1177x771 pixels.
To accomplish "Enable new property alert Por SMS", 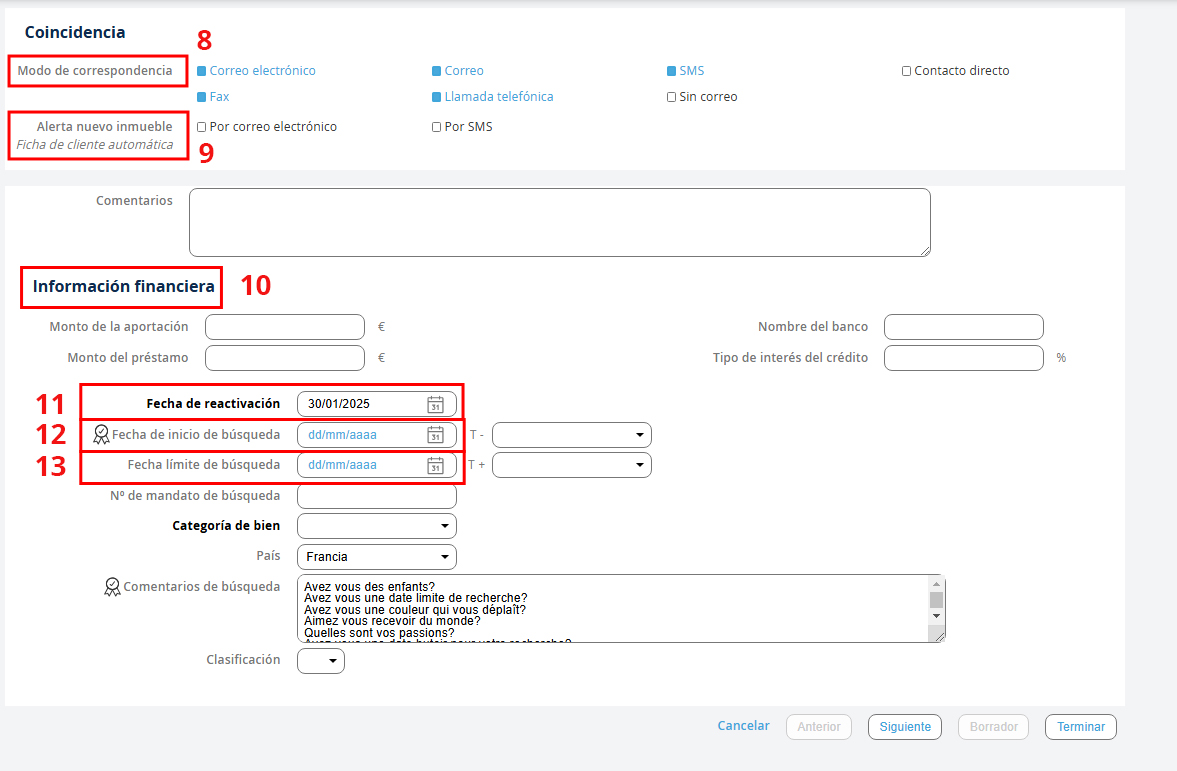I will [x=437, y=127].
